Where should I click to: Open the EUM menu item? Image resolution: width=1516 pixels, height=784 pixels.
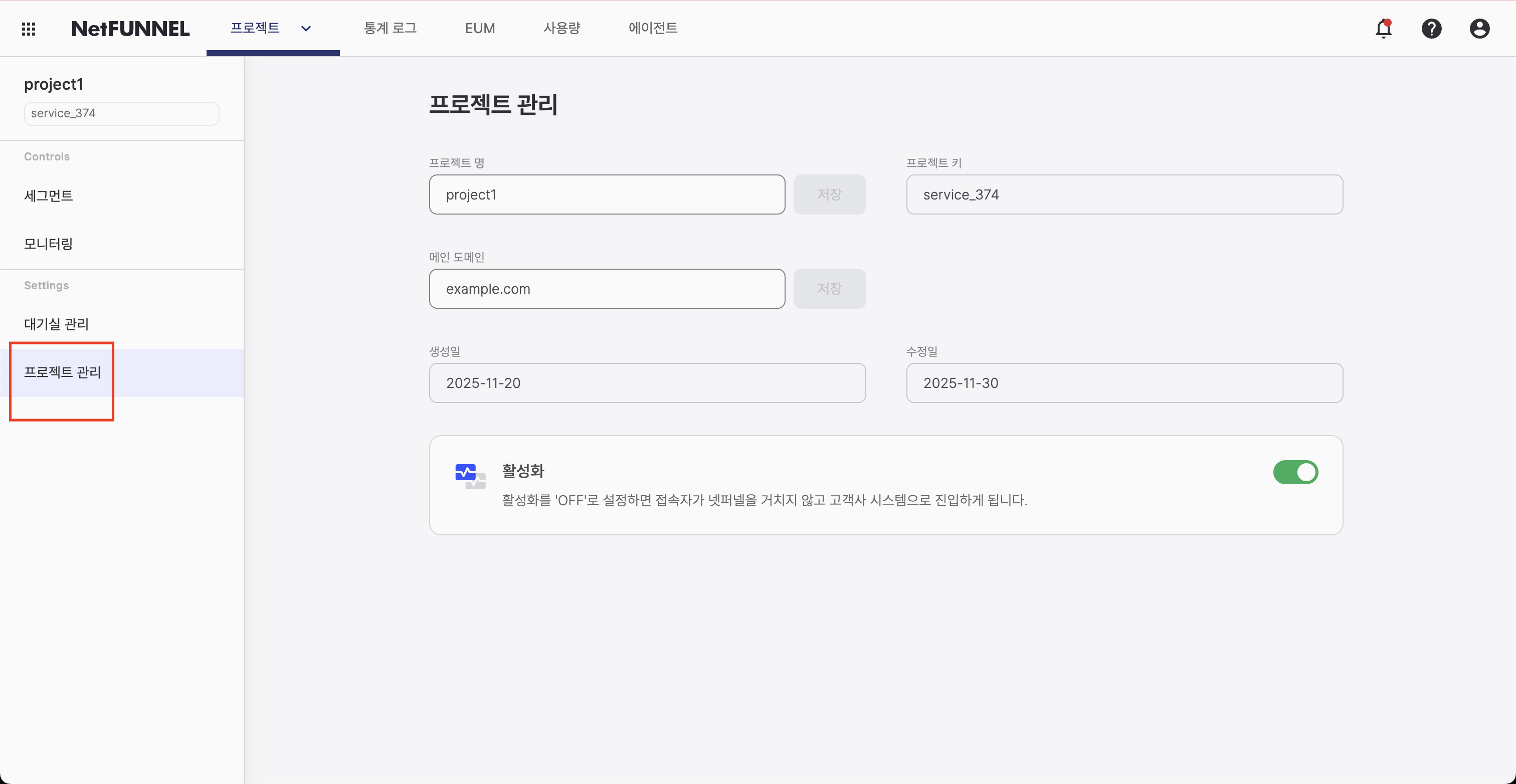480,28
